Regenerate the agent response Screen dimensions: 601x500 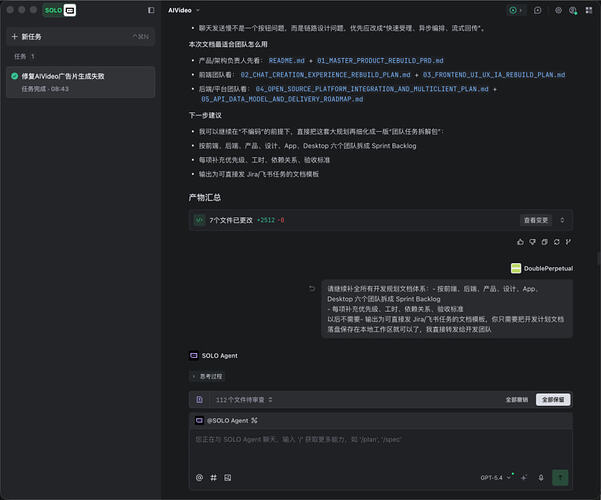(x=557, y=242)
